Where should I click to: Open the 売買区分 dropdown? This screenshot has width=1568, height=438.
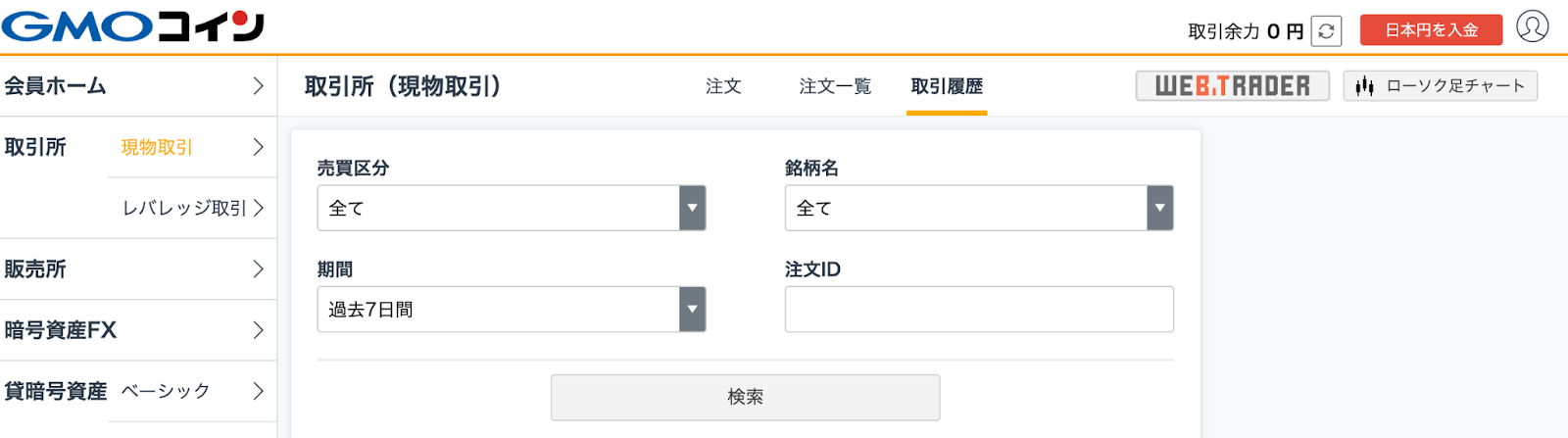[x=511, y=208]
